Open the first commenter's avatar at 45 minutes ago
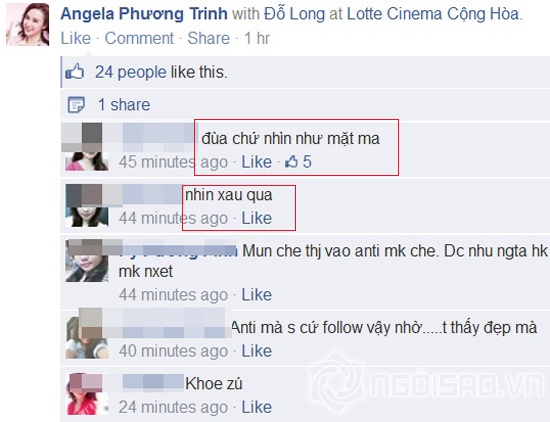The height and width of the screenshot is (422, 550). point(86,147)
